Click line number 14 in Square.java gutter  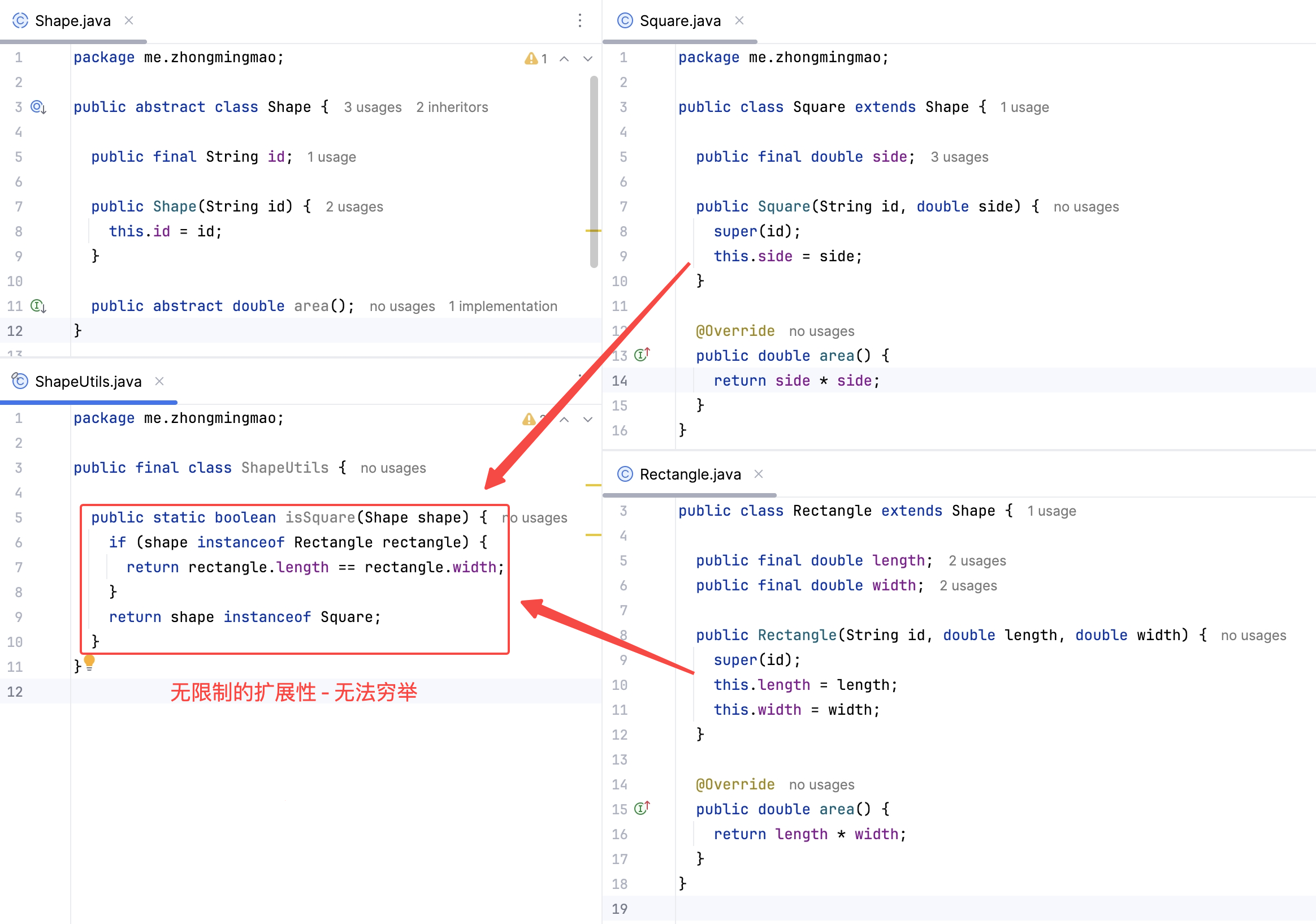click(619, 381)
